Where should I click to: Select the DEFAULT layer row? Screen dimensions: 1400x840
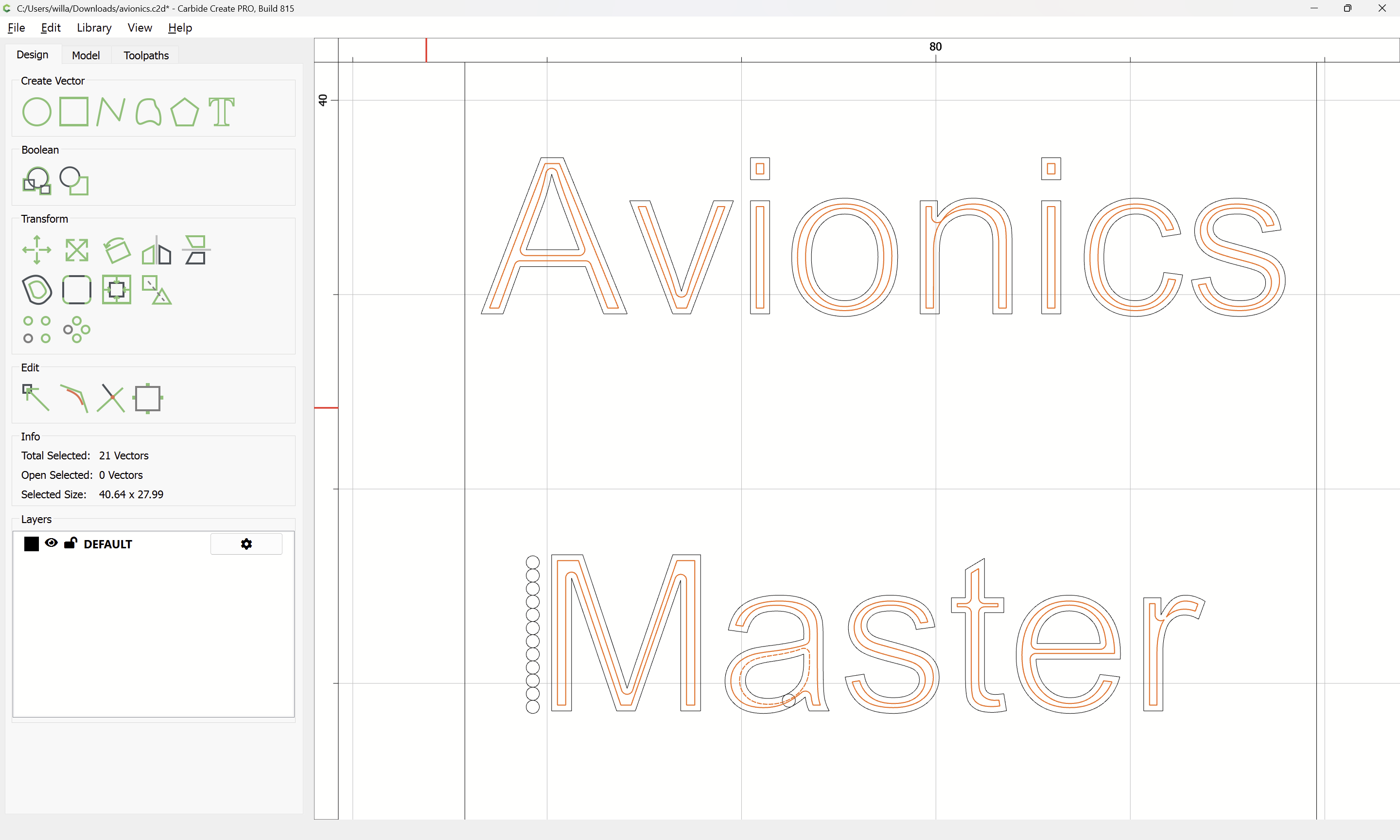pos(153,544)
